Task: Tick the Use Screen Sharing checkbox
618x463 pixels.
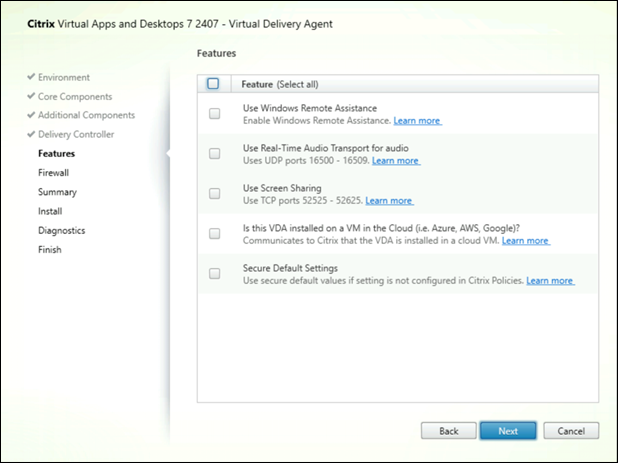Action: tap(214, 193)
